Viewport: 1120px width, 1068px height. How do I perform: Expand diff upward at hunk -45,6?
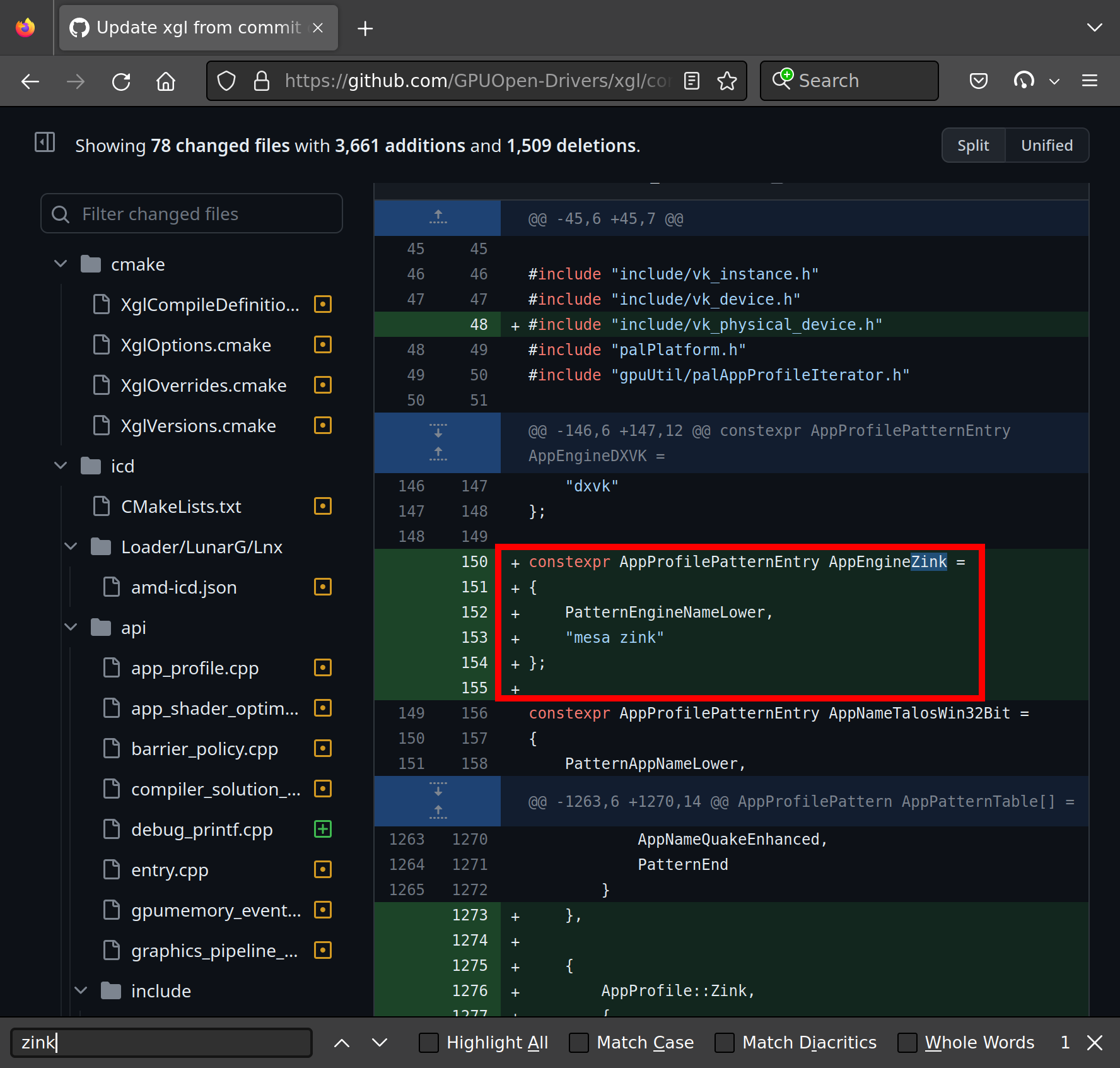point(438,218)
